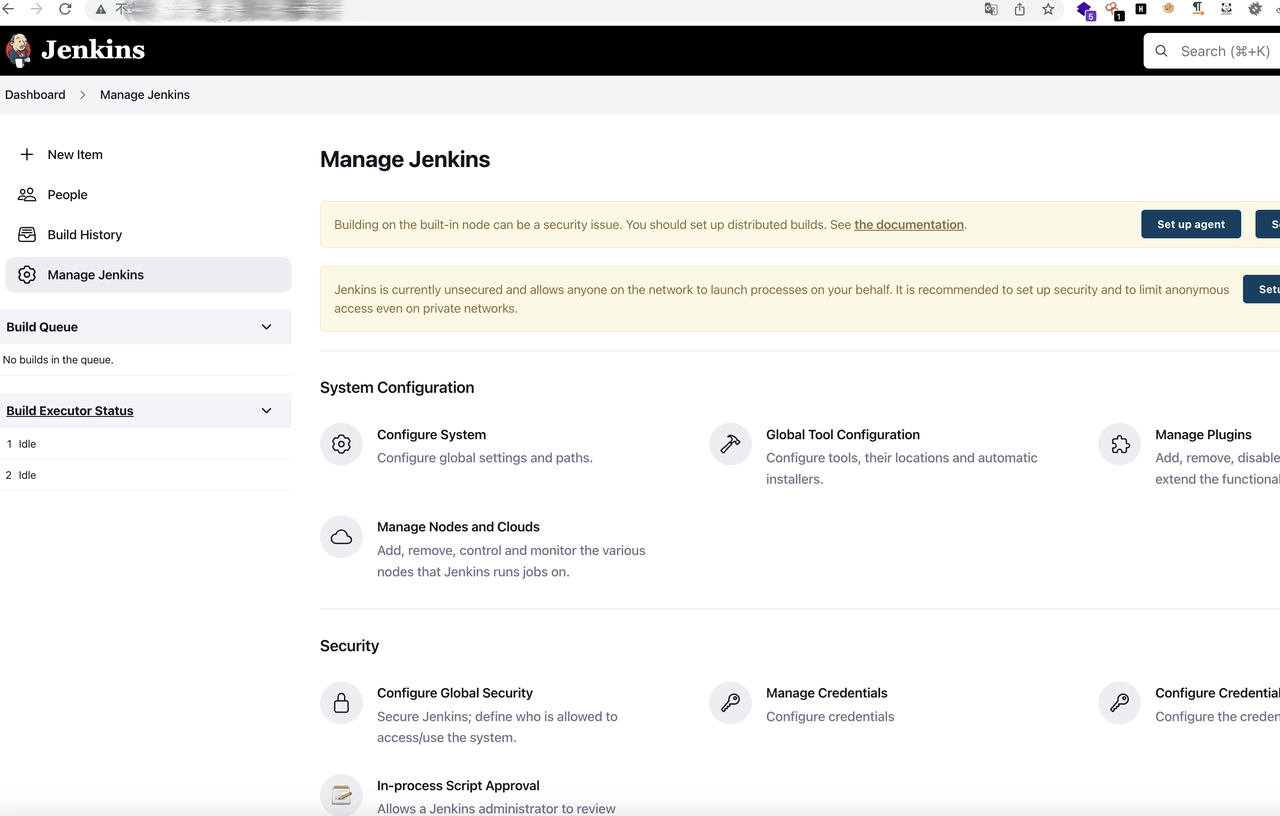Click the Manage Jenkins gear icon in sidebar

click(x=27, y=275)
